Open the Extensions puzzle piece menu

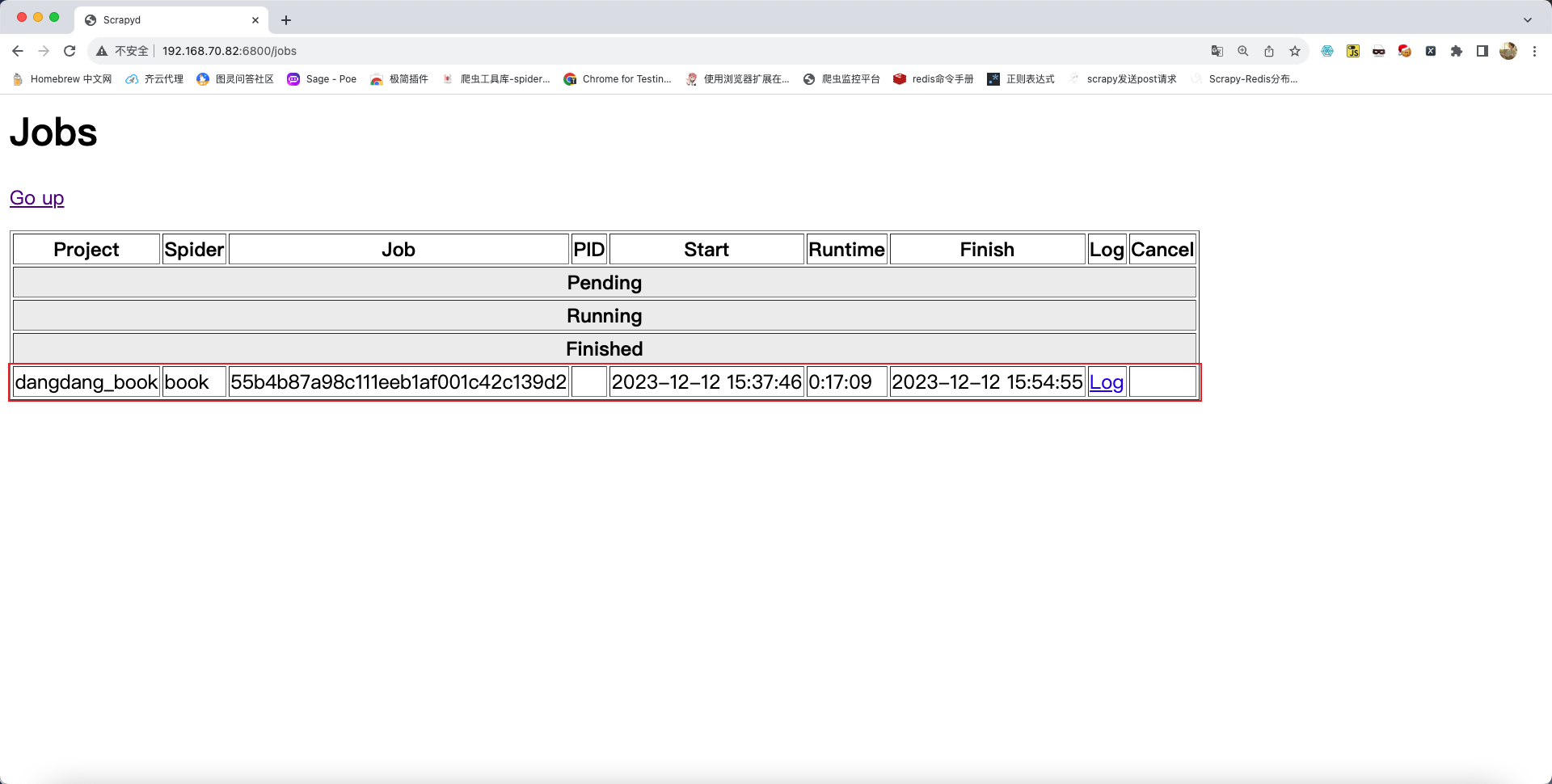1457,51
